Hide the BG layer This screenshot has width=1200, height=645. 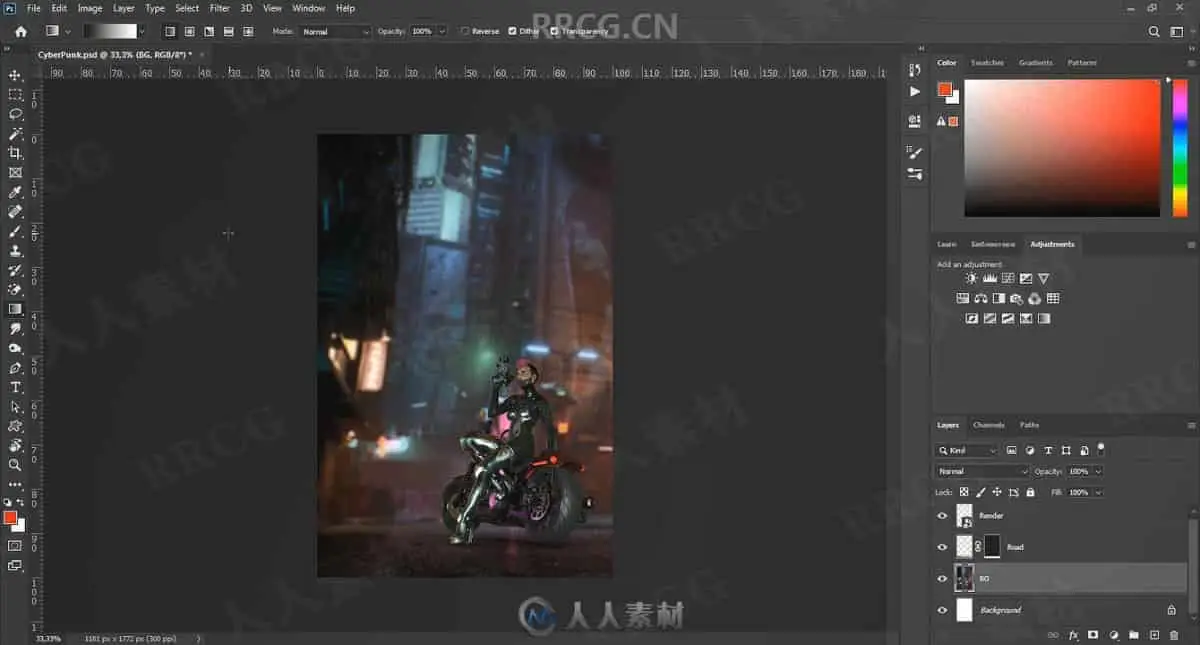point(941,578)
